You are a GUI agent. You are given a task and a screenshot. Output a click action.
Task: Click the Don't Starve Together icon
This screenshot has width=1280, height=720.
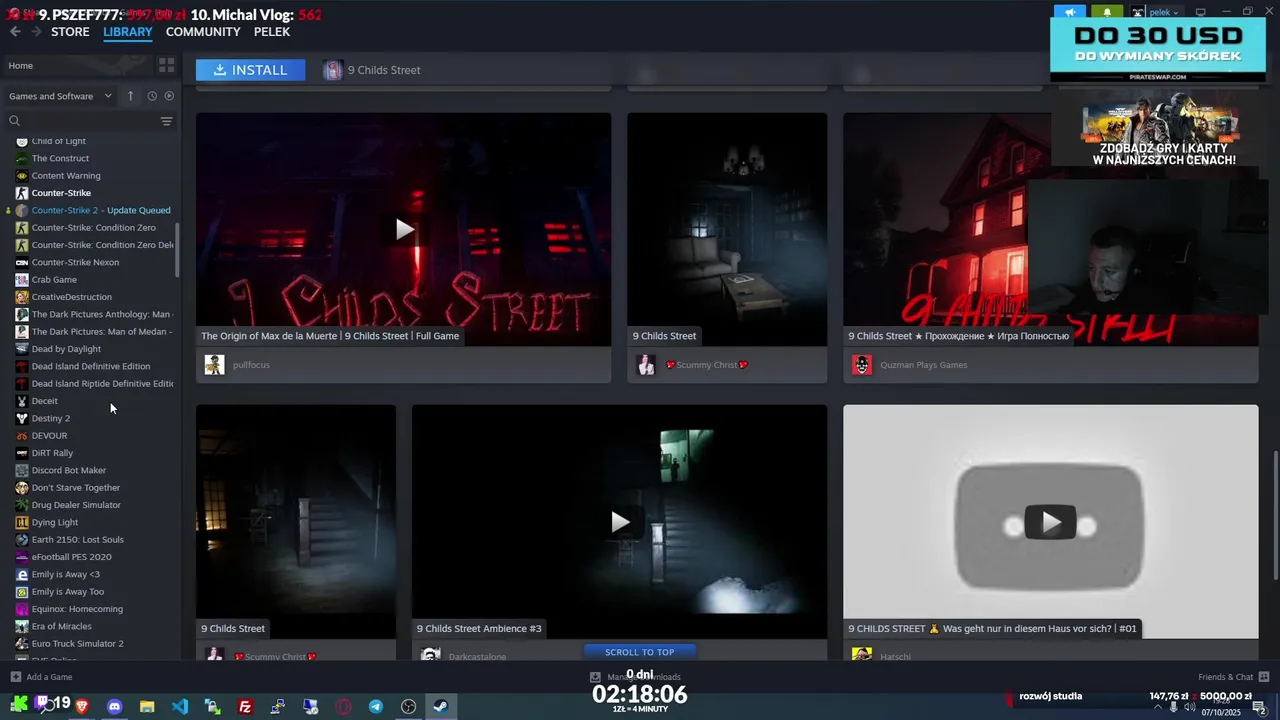22,488
